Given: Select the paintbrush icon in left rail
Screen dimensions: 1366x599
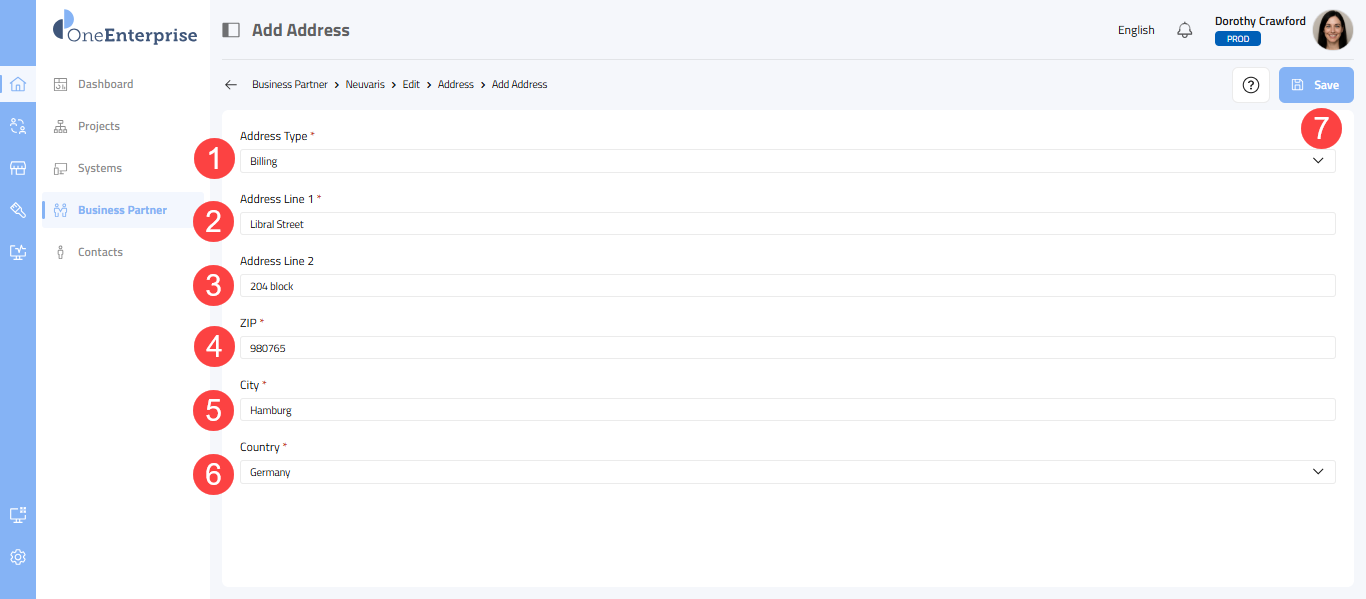Looking at the screenshot, I should (x=18, y=210).
